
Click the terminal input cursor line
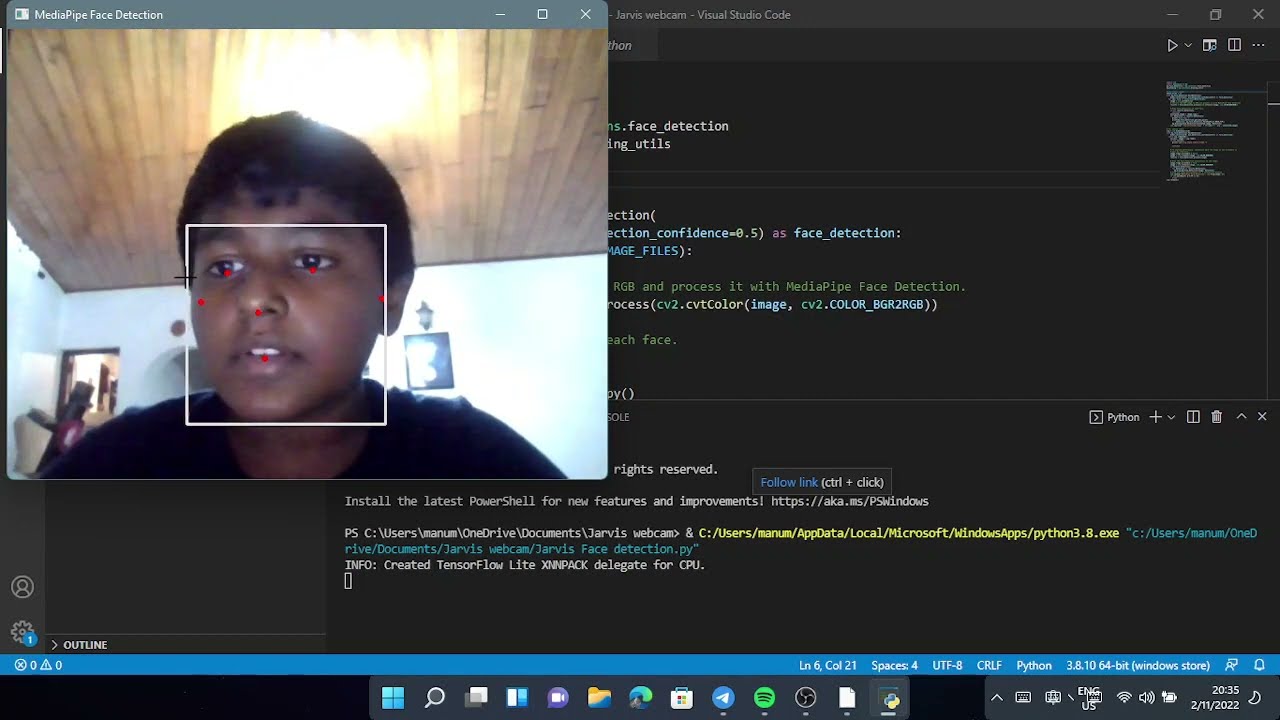pyautogui.click(x=348, y=581)
